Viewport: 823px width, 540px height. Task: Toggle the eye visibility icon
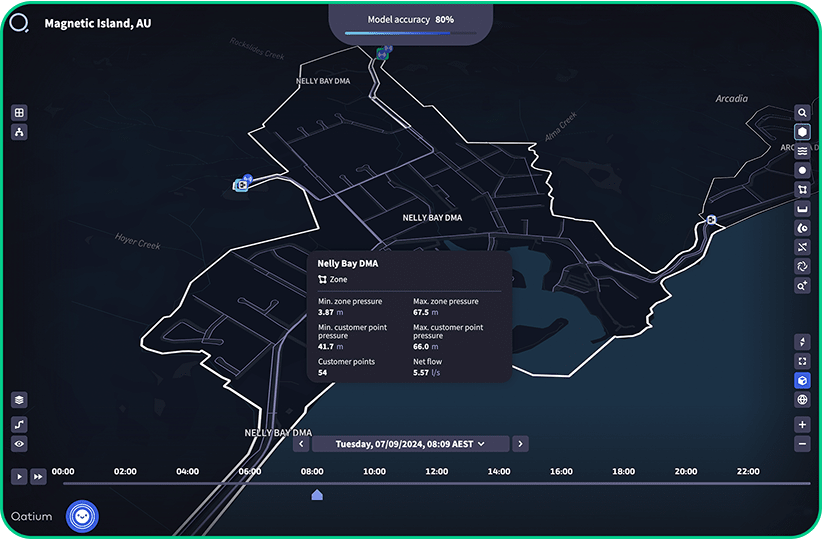[19, 443]
